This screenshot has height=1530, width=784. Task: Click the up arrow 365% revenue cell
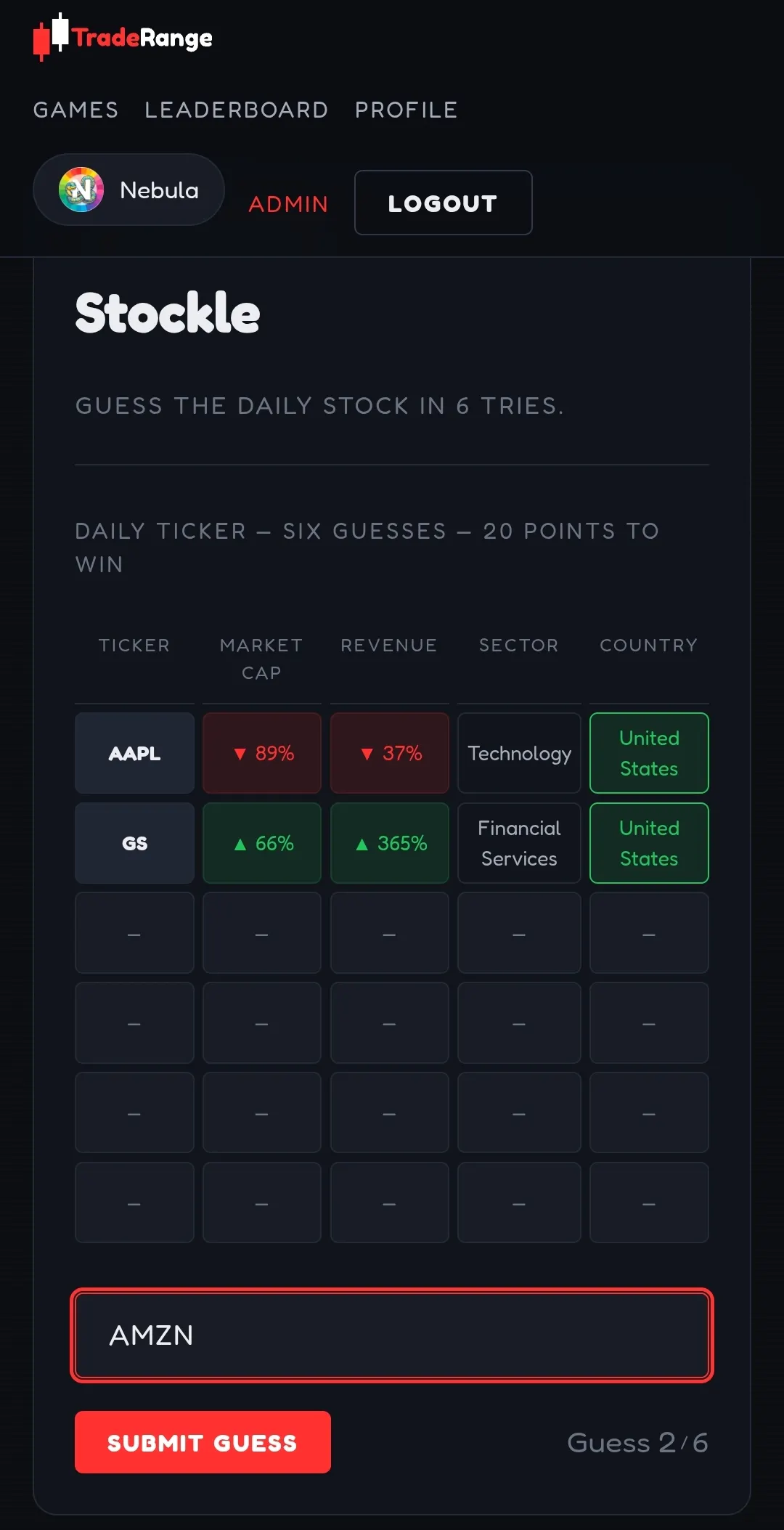(390, 843)
